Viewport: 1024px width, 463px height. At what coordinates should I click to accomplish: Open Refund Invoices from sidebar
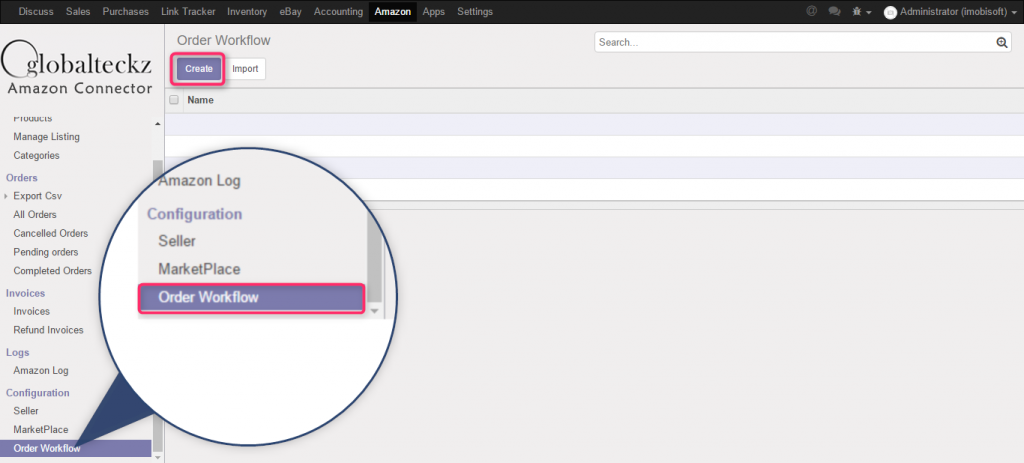48,330
